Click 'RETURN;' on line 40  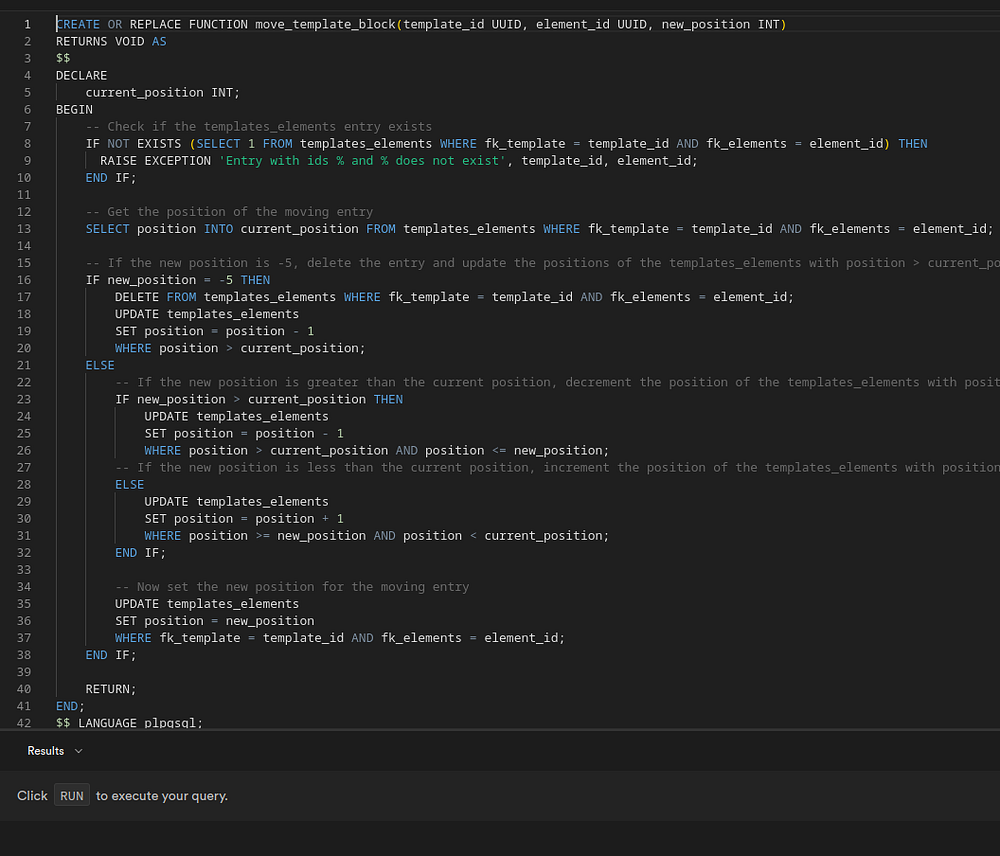(x=111, y=689)
